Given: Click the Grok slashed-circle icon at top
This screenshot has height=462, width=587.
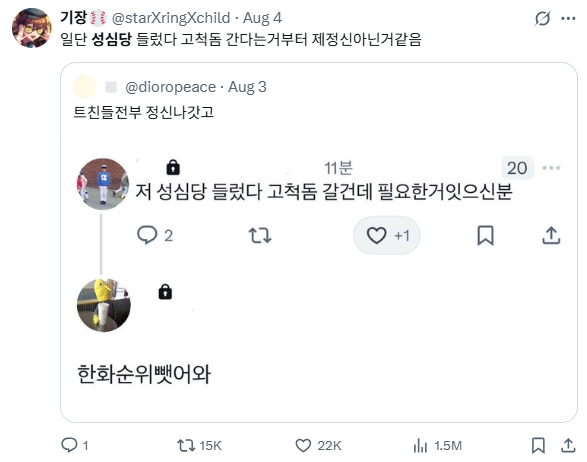Looking at the screenshot, I should 542,18.
